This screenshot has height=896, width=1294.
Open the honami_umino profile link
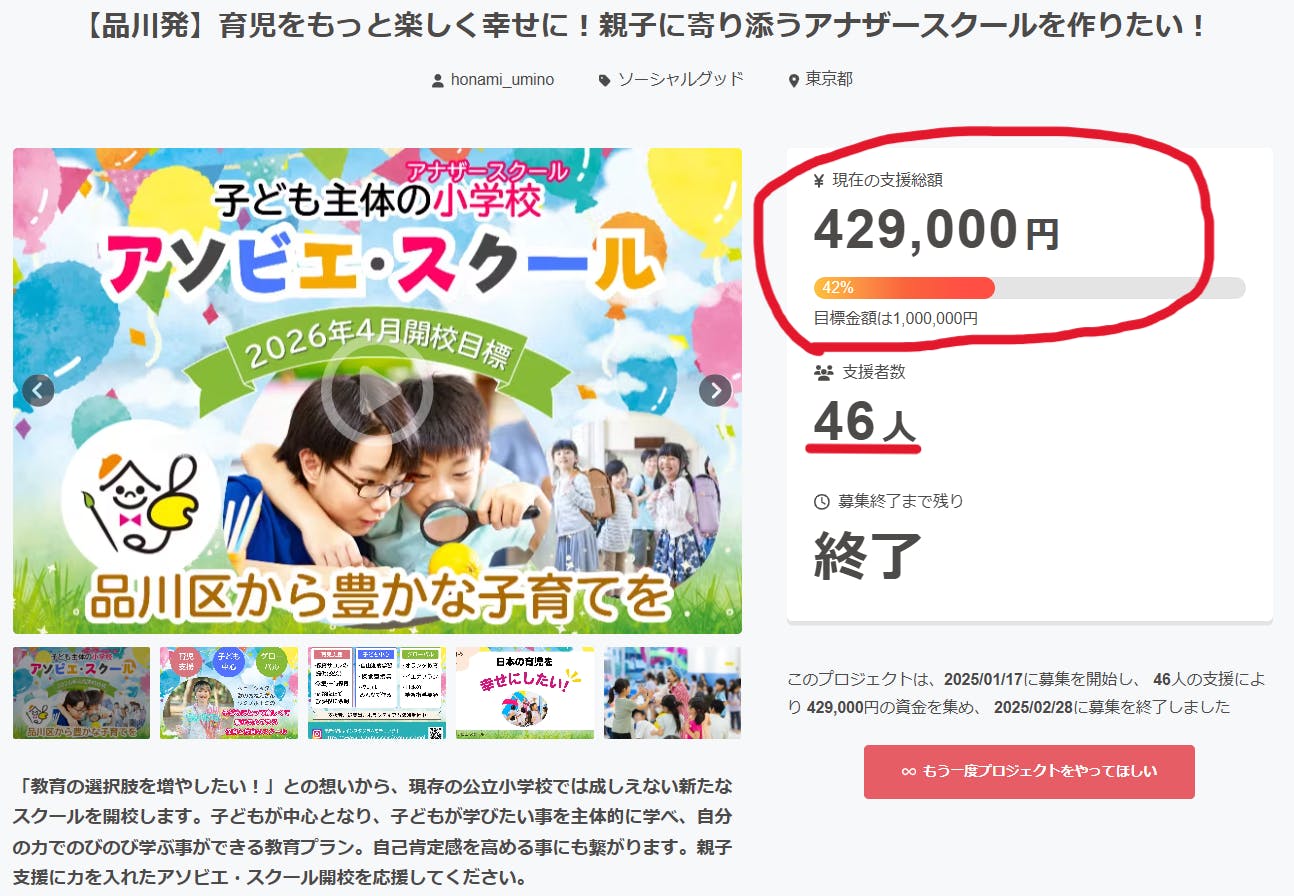pos(501,80)
